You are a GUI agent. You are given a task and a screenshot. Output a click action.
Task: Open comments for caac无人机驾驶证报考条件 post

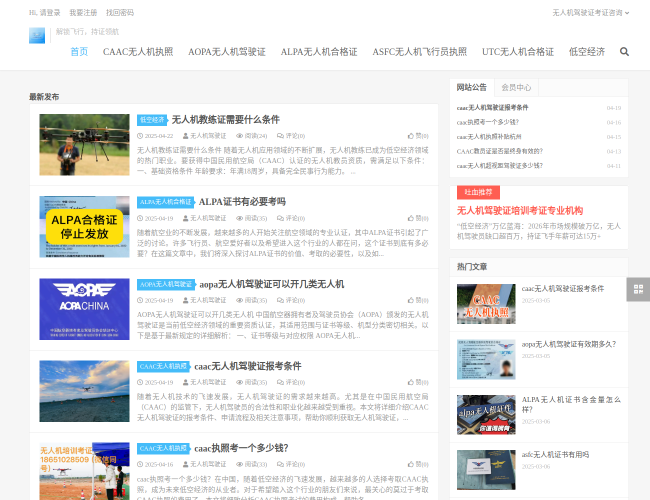[291, 382]
